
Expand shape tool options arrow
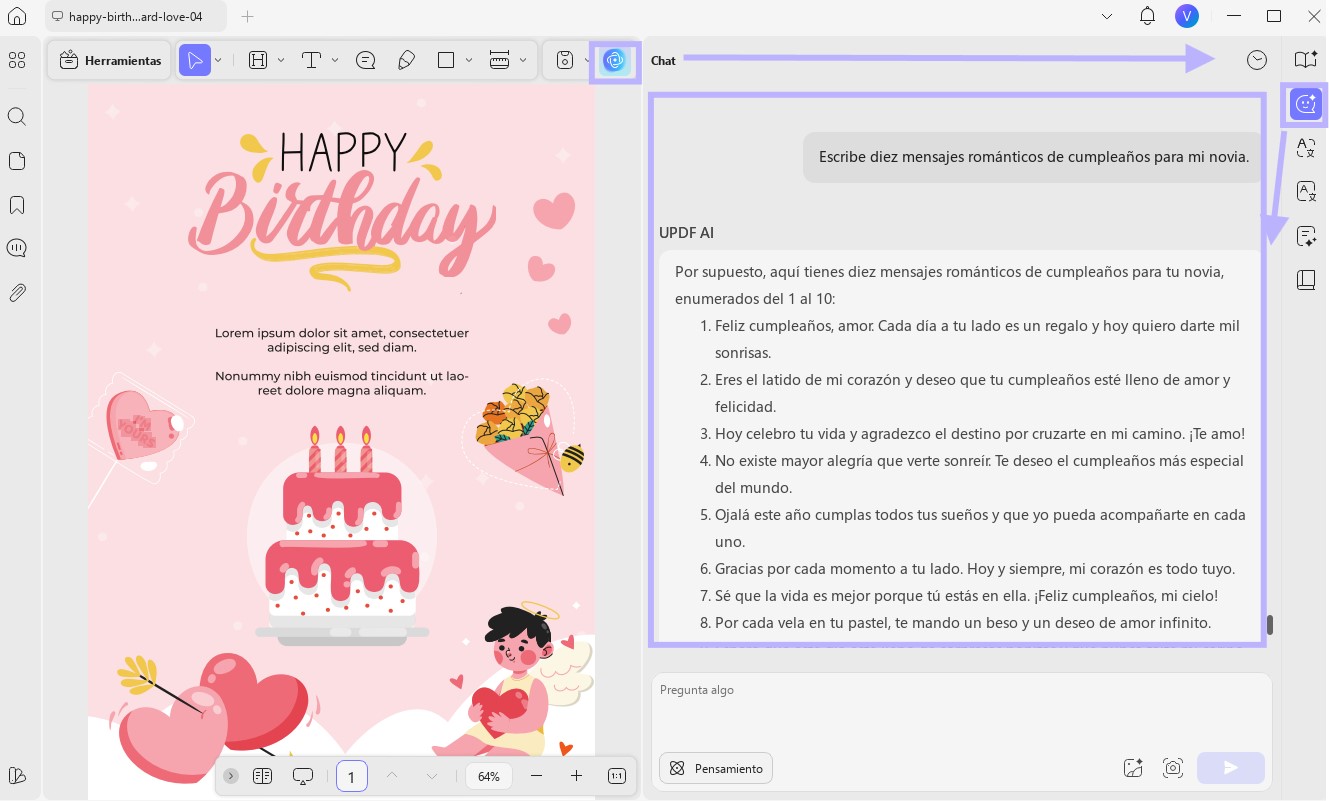point(469,61)
